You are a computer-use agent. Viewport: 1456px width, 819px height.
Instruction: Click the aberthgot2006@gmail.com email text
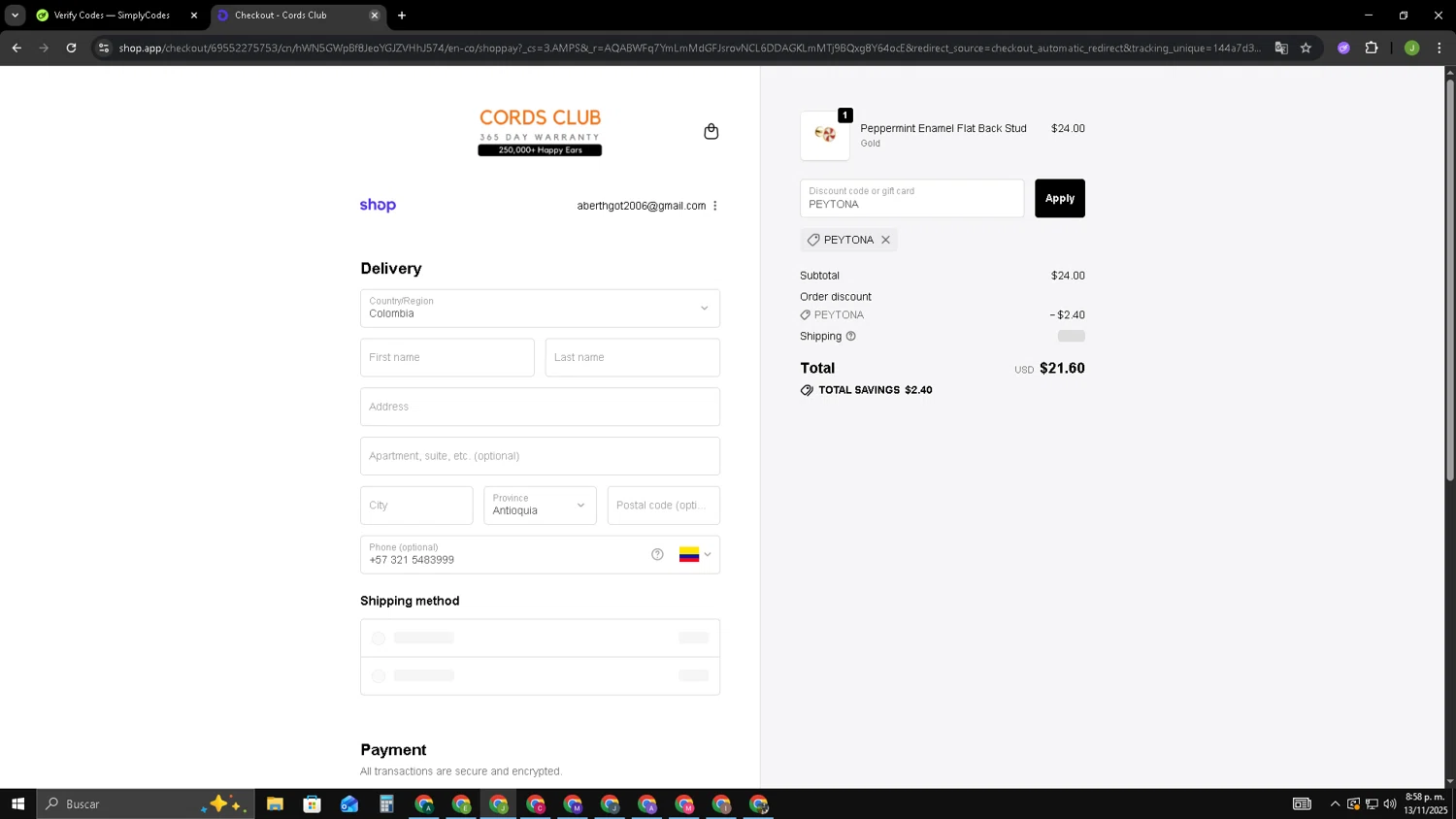point(642,206)
